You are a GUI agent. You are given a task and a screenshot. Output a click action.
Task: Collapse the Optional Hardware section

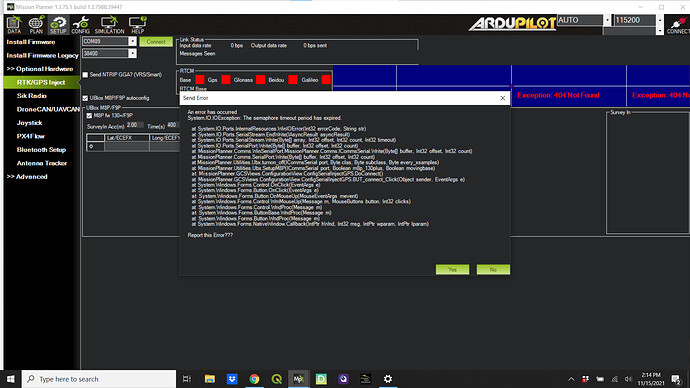pyautogui.click(x=40, y=69)
